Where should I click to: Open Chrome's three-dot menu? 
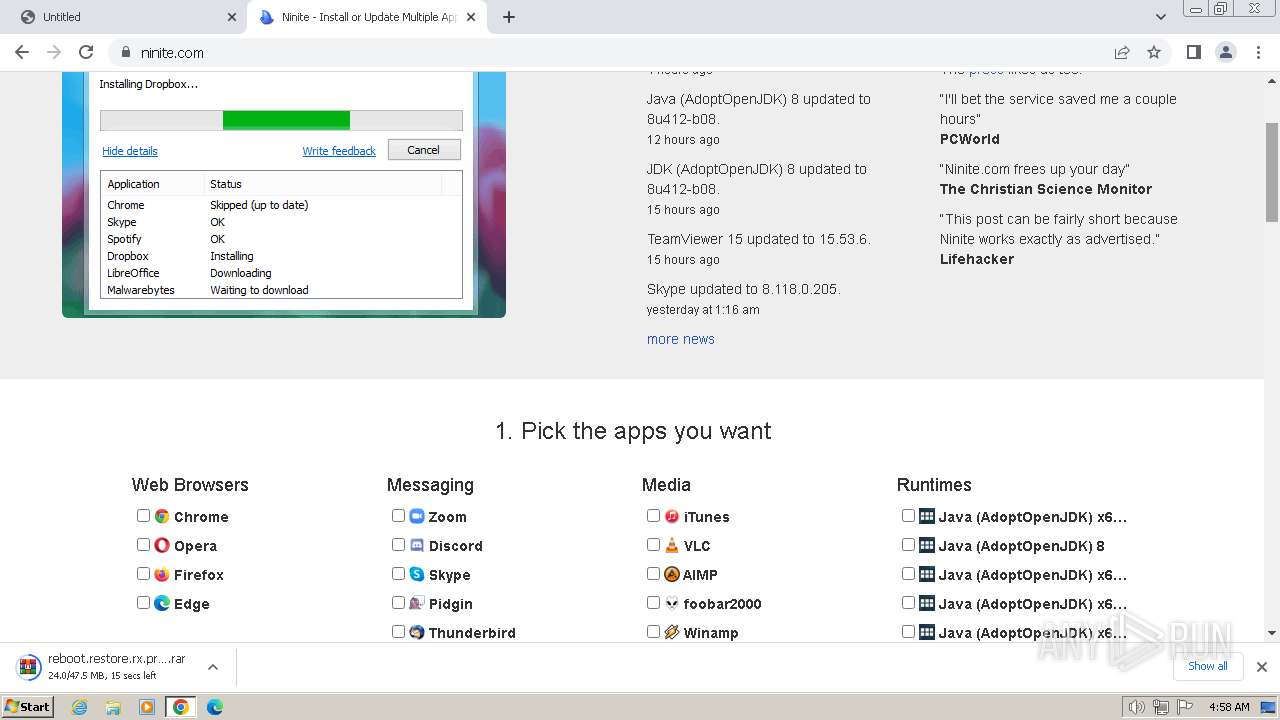[1258, 52]
